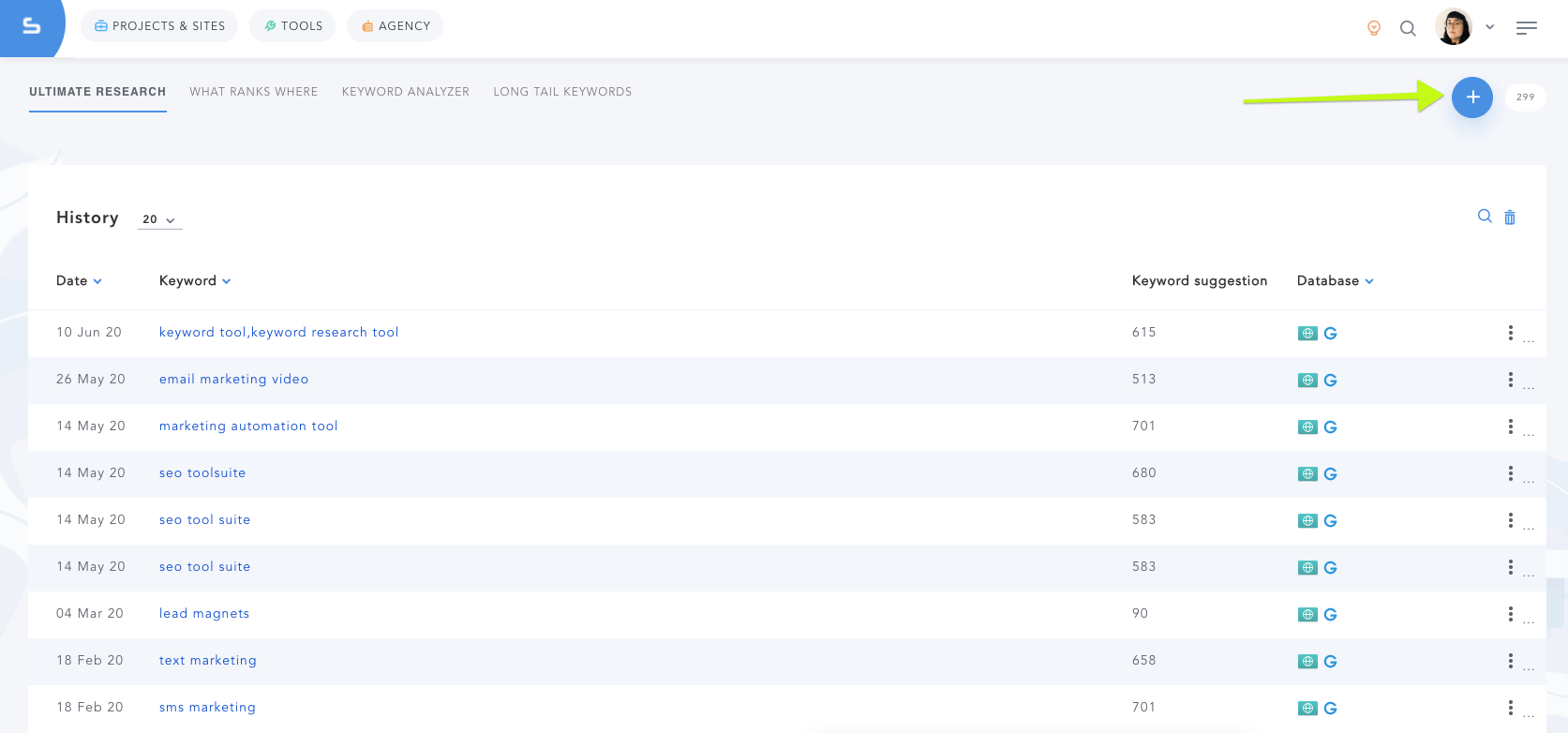
Task: Open three-dot menu for marketing automation tool row
Action: (1510, 426)
